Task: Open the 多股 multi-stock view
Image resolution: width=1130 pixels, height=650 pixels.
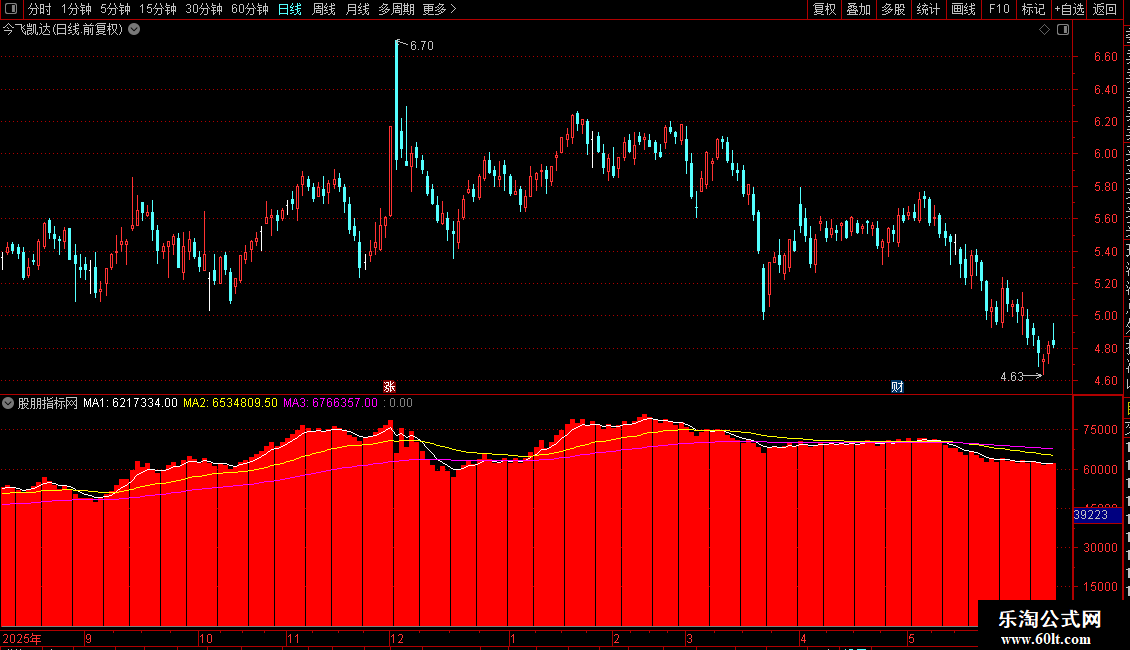Action: point(893,9)
